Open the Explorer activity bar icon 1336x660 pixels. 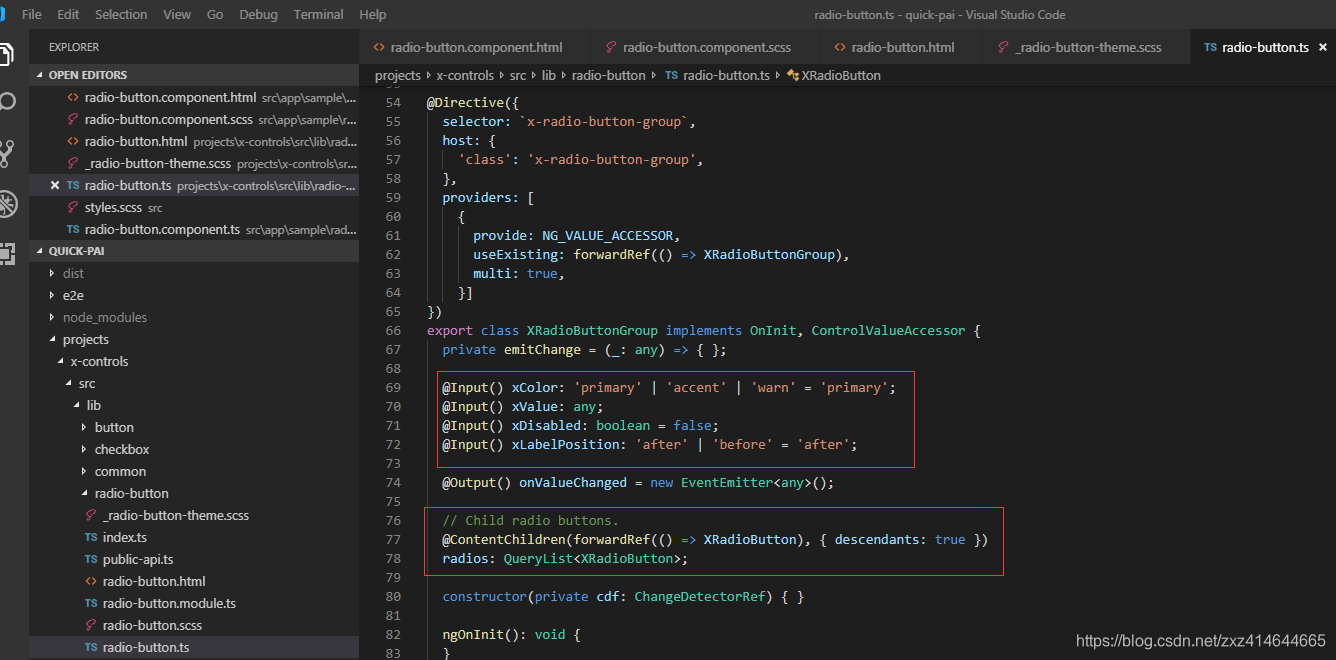coord(6,54)
